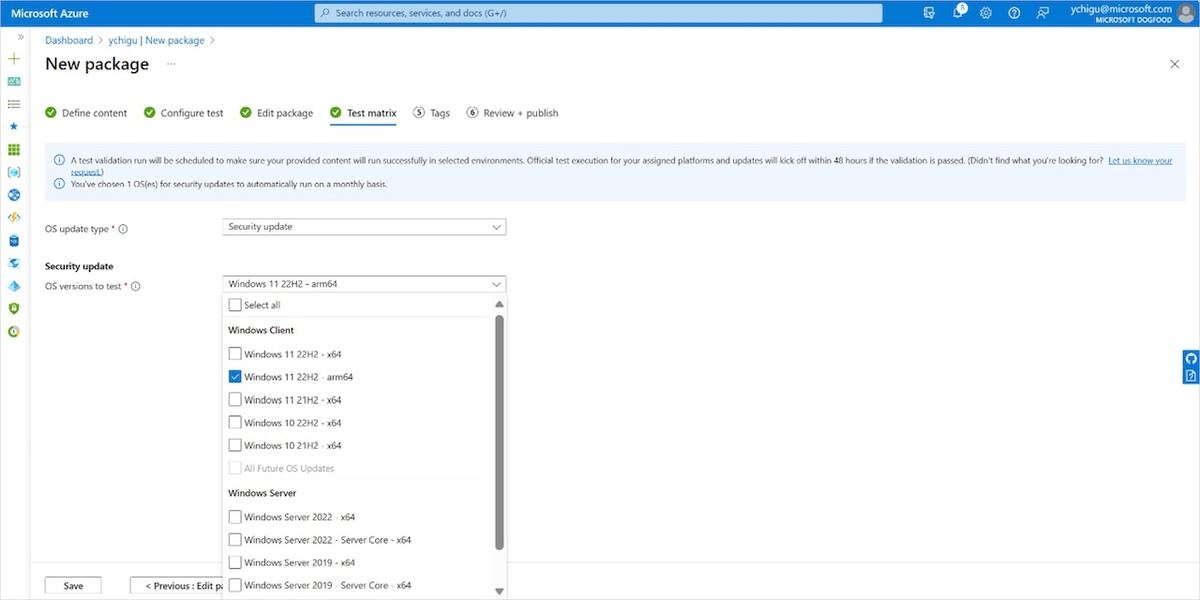Open the ellipsis menu next to New package
This screenshot has height=600, width=1200.
pos(171,64)
